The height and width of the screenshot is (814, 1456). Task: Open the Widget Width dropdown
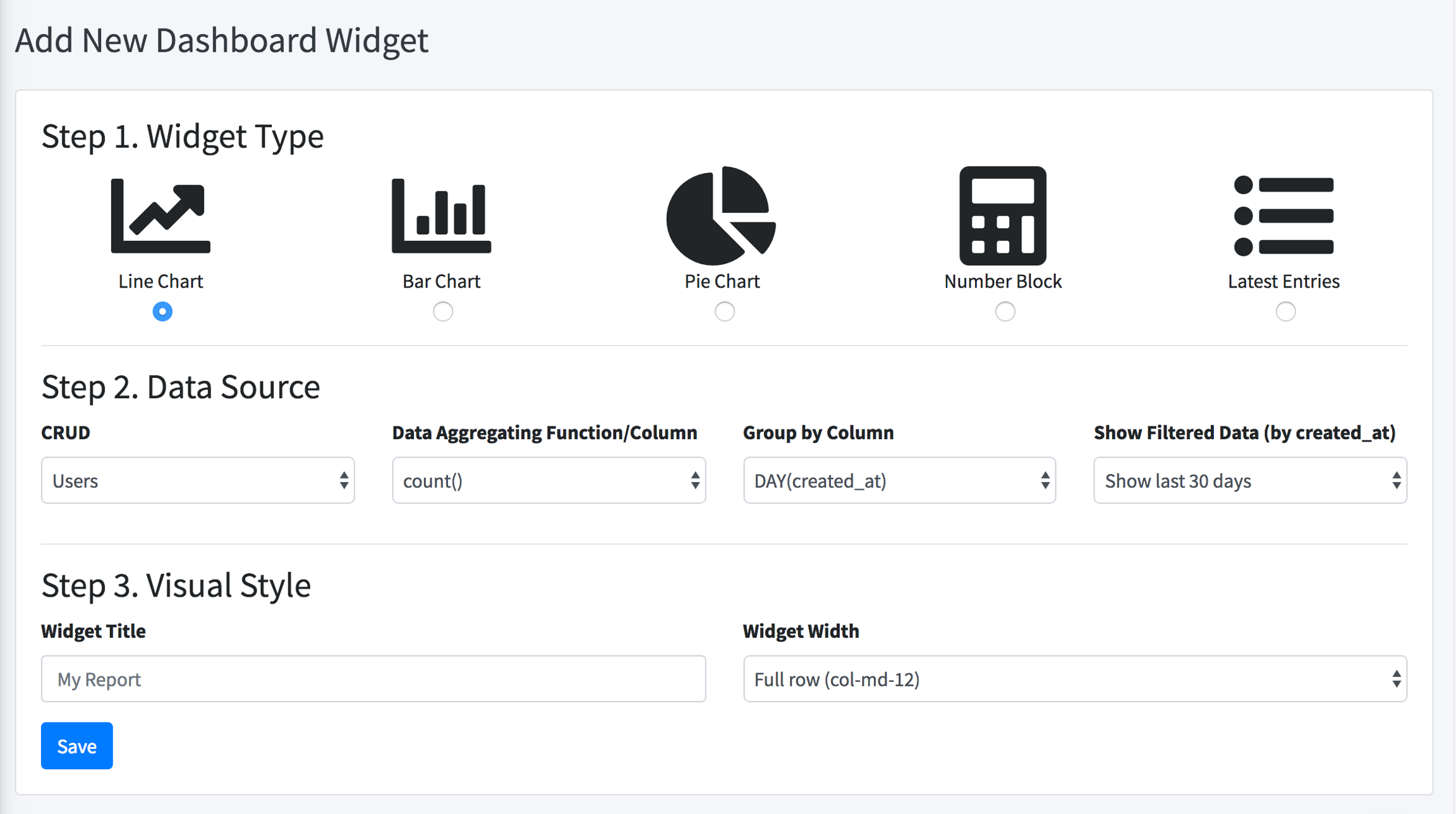1075,679
